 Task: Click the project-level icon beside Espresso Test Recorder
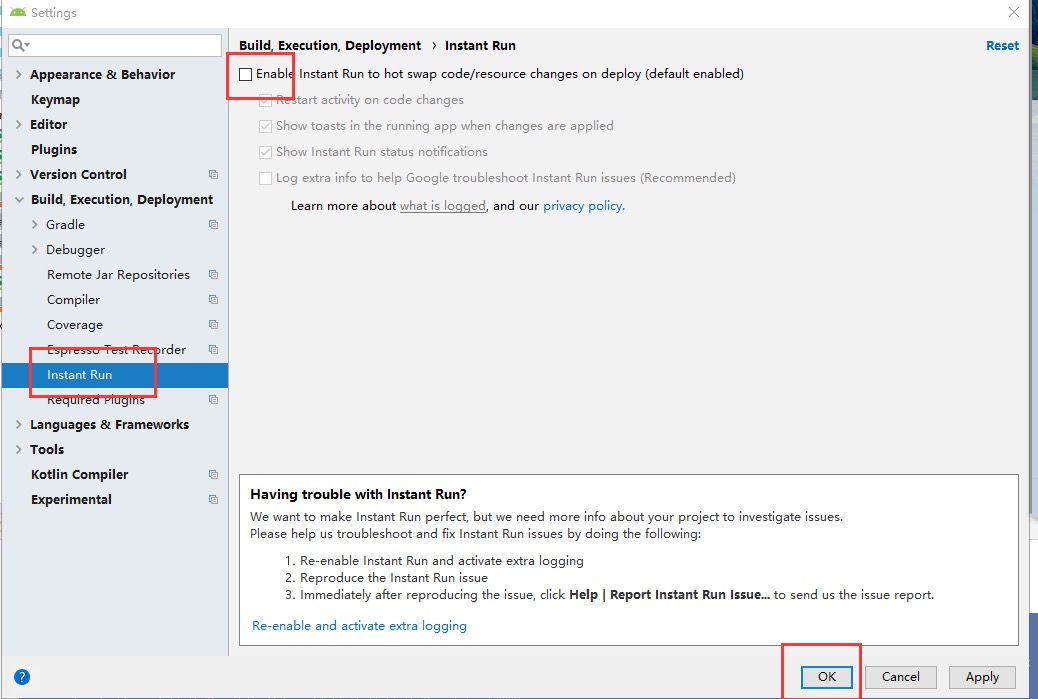coord(213,349)
